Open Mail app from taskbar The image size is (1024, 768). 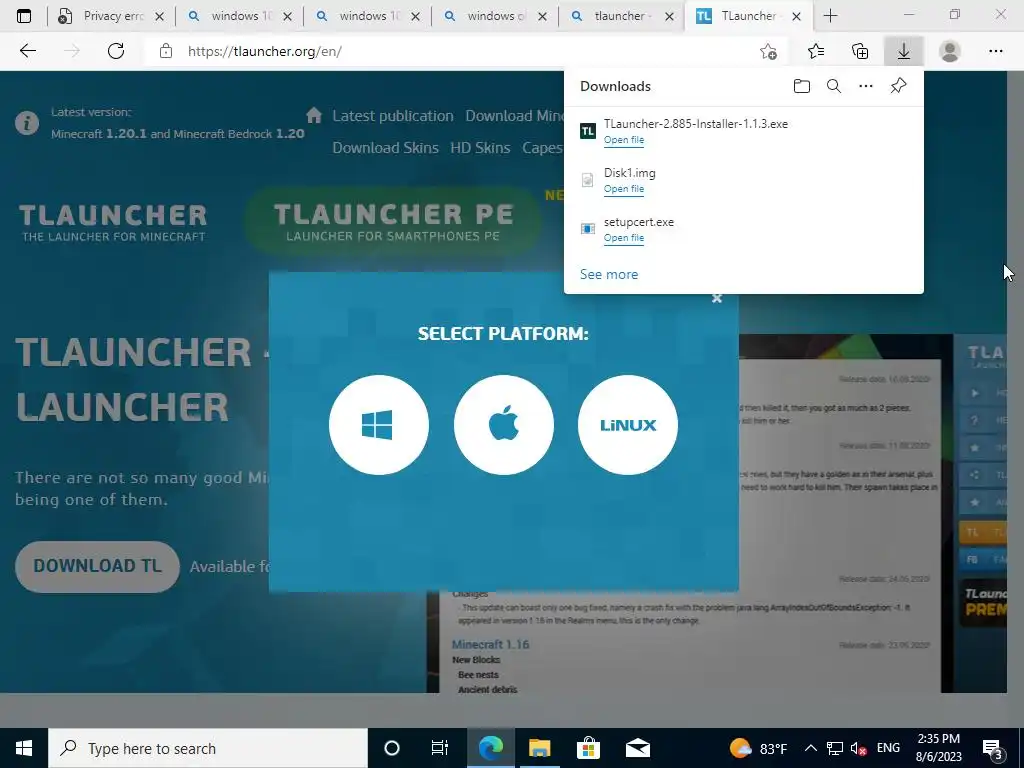(637, 748)
